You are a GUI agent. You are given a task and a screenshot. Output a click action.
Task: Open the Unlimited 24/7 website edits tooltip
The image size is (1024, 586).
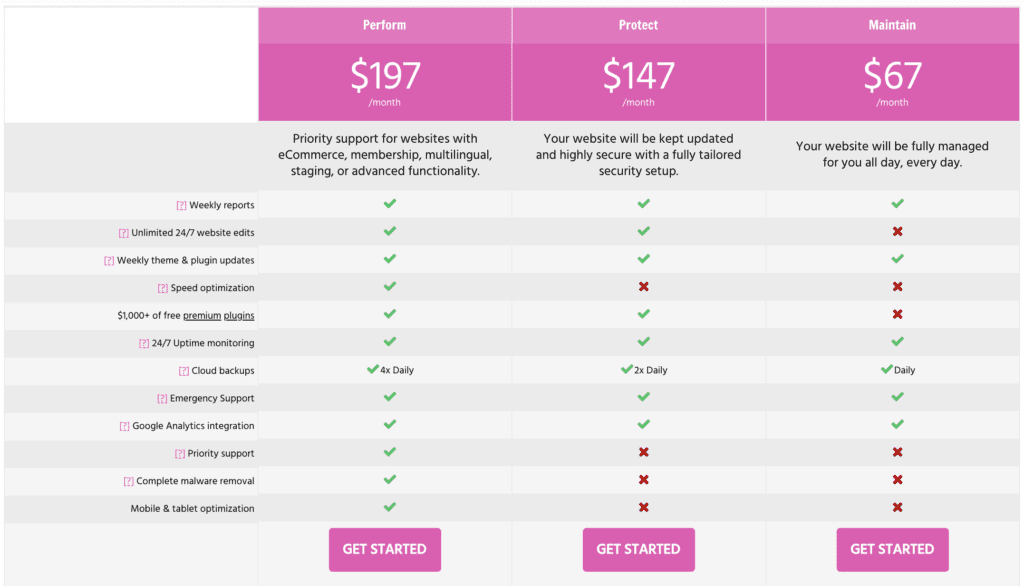(123, 231)
